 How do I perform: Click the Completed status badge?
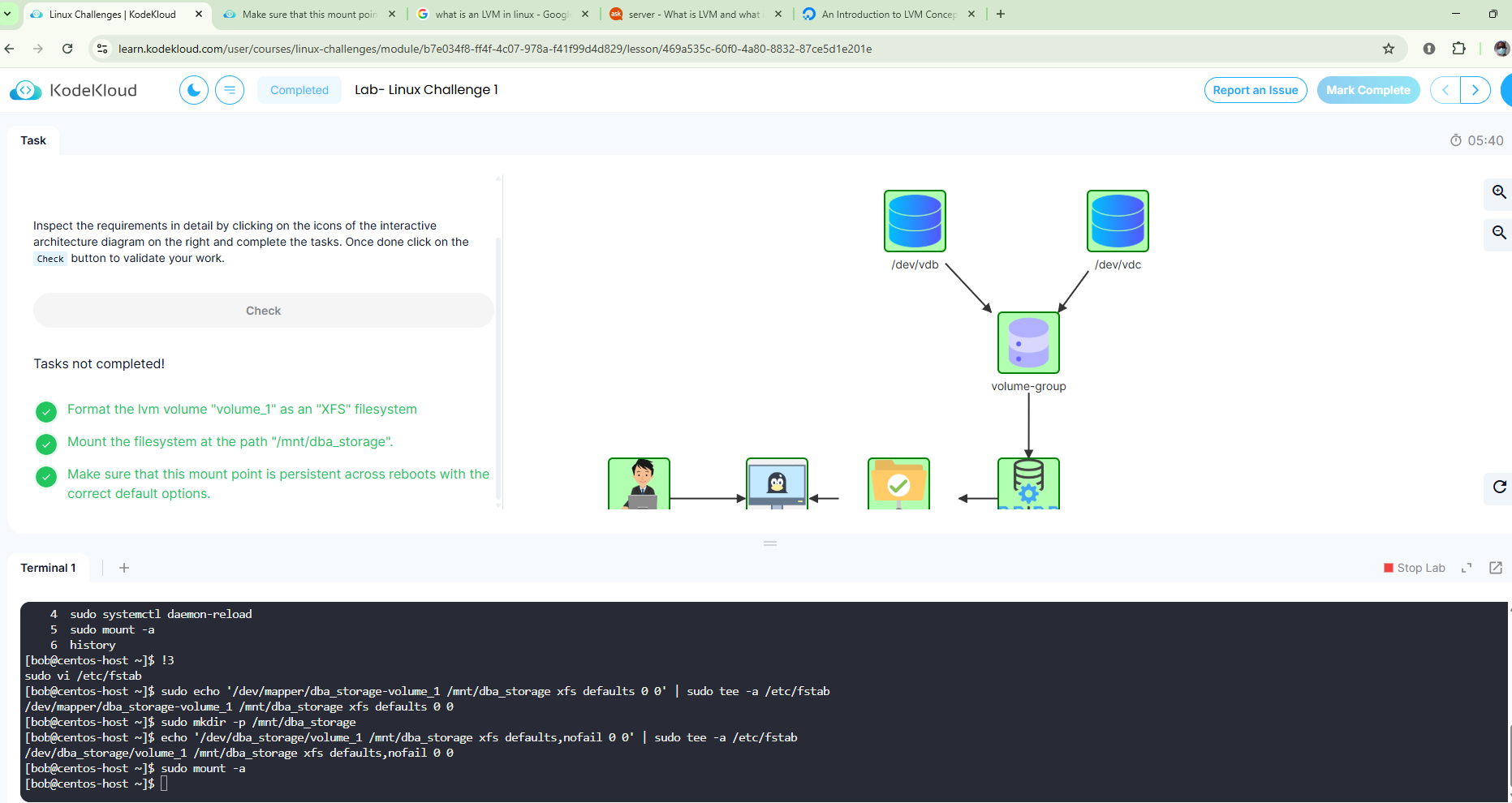299,90
